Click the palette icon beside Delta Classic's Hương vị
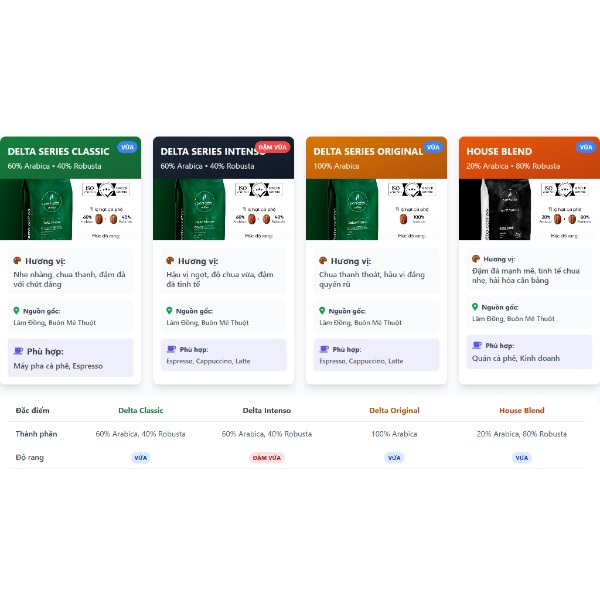Screen dimensions: 600x600 17,261
